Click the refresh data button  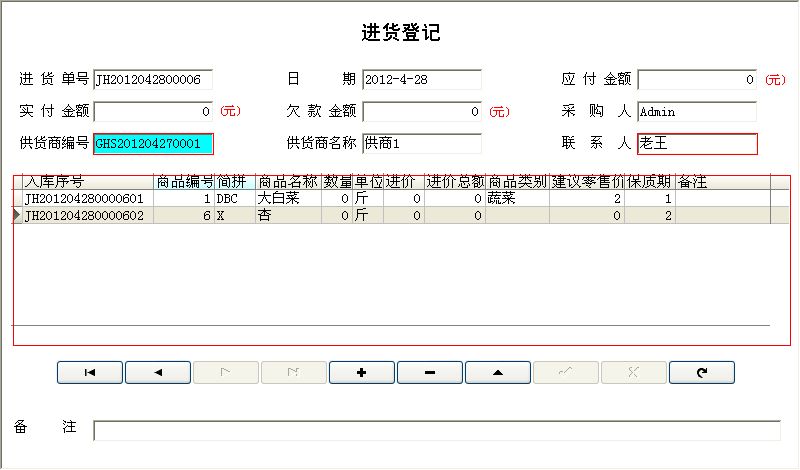[701, 372]
